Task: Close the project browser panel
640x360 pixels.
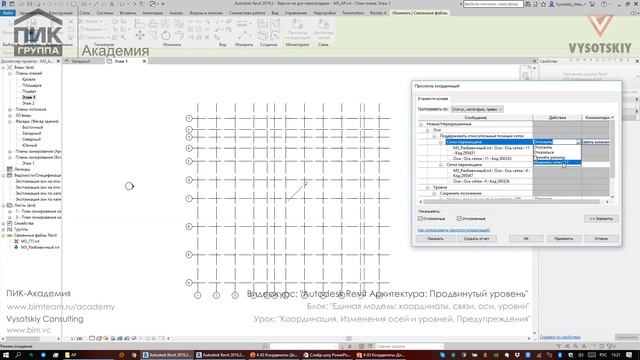Action: pyautogui.click(x=58, y=61)
